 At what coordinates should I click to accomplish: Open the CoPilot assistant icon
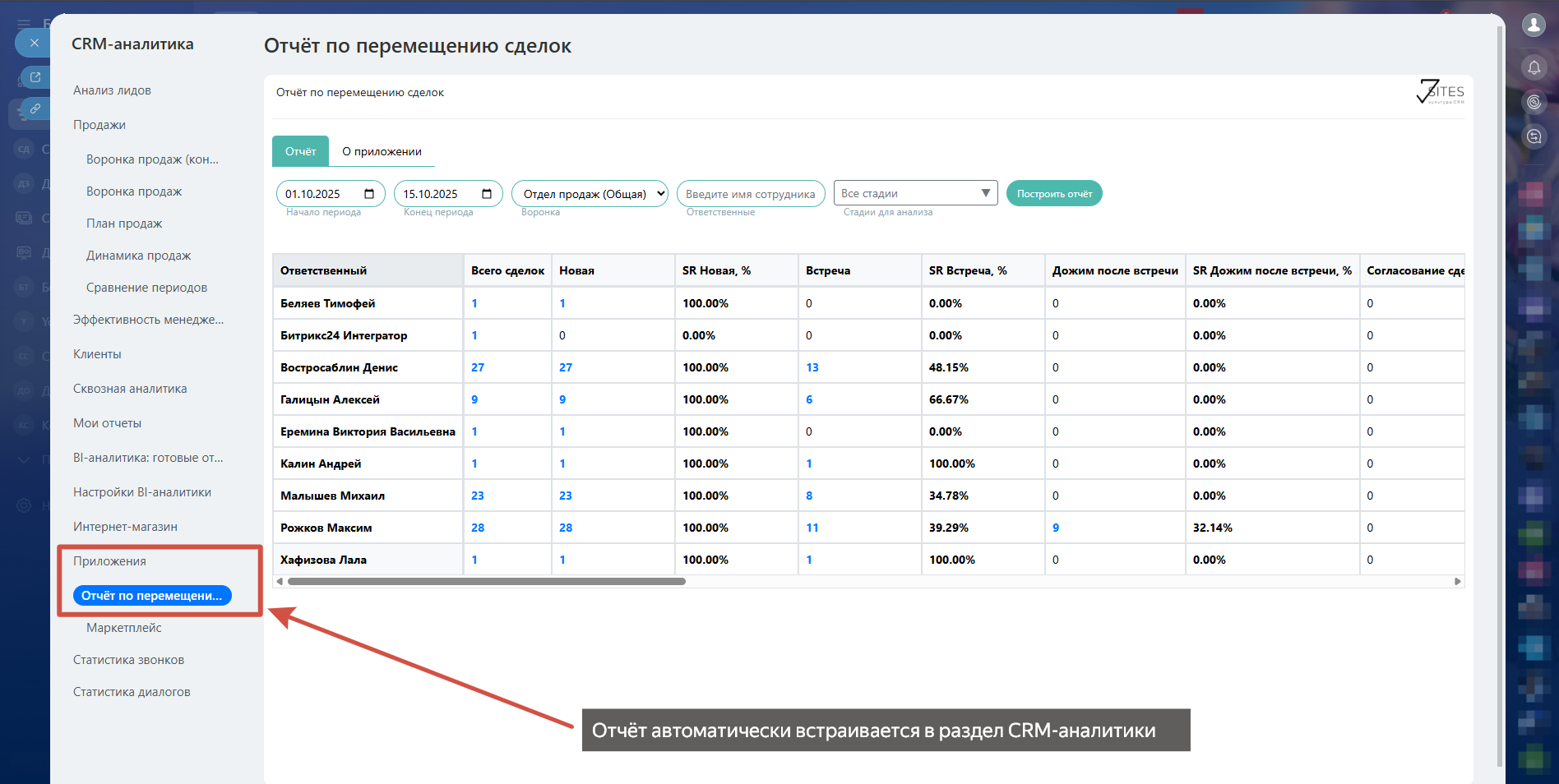tap(1534, 102)
